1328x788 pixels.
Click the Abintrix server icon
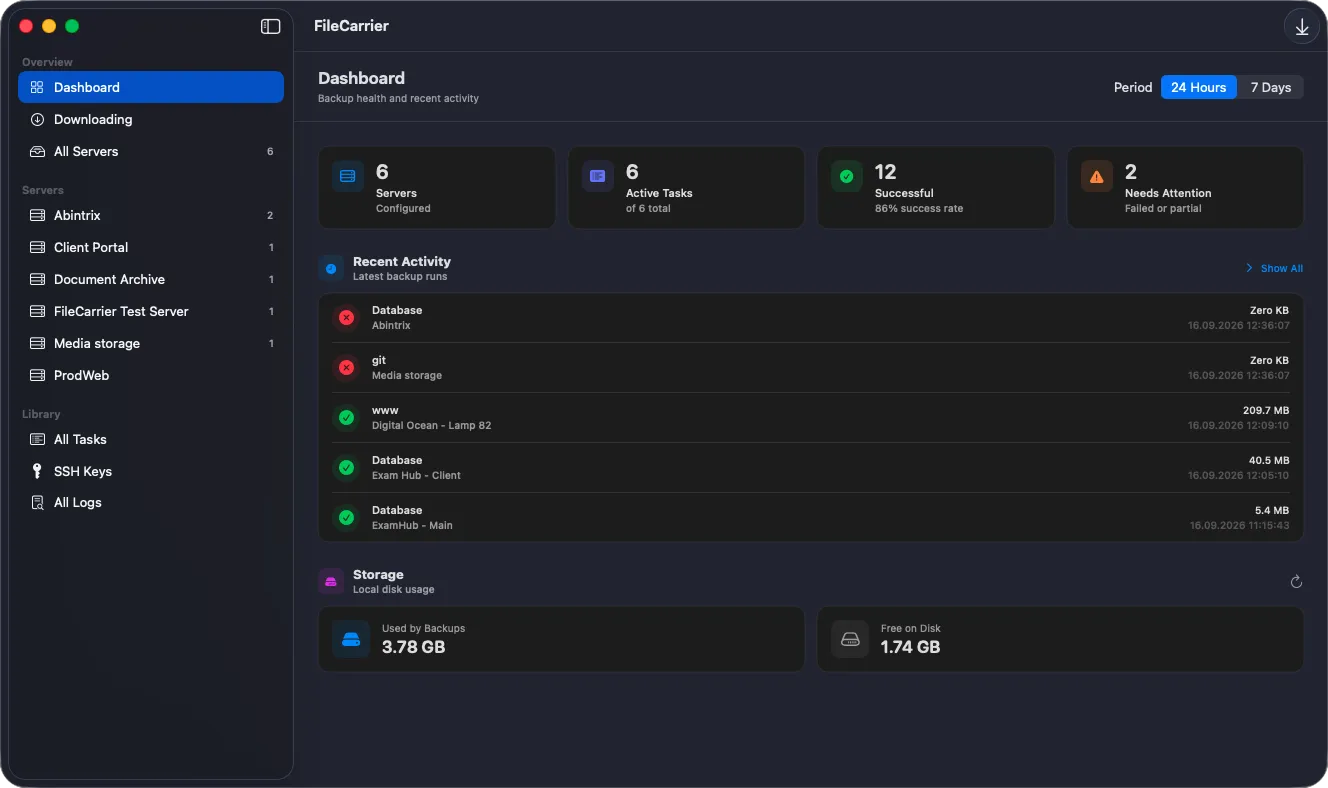click(x=37, y=215)
